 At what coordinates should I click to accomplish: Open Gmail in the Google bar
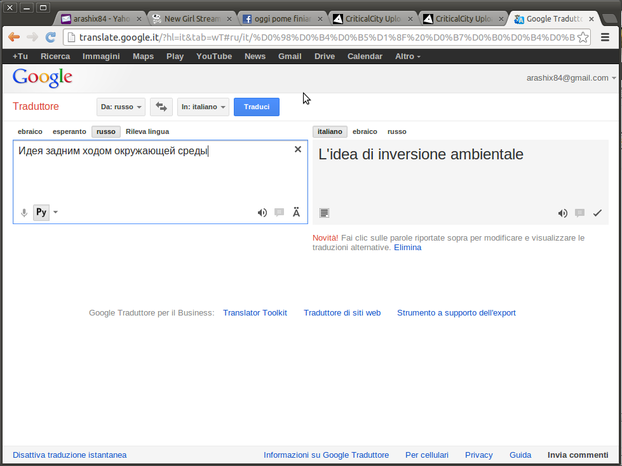pos(290,56)
